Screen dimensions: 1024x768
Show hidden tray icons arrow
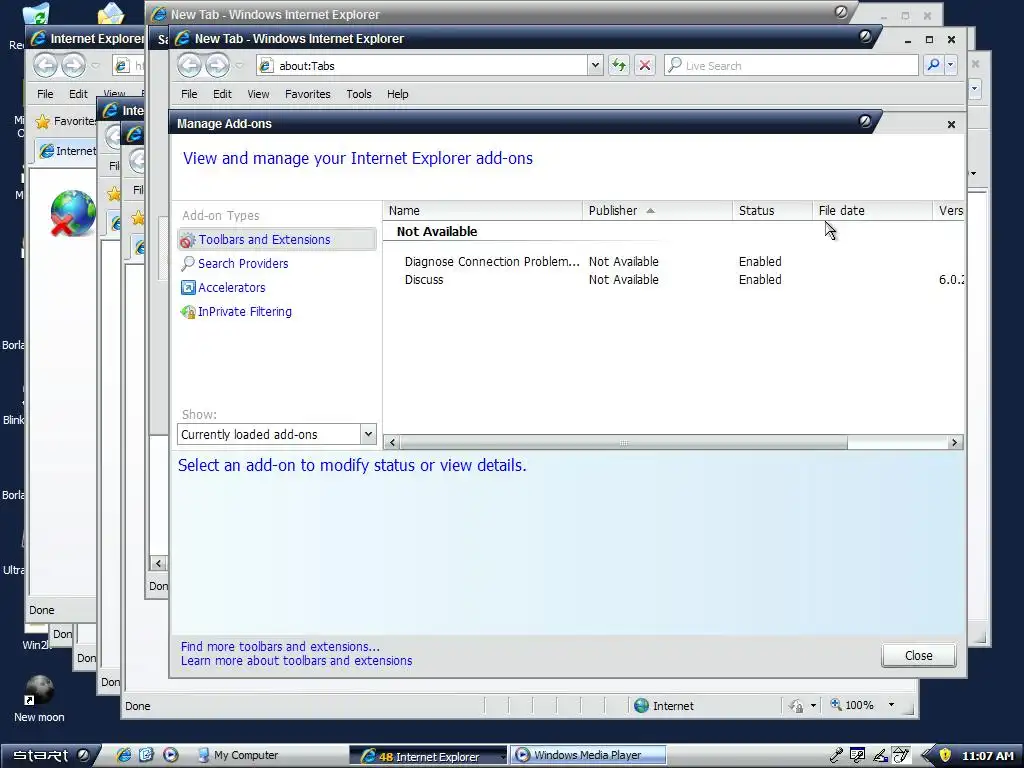pos(927,756)
